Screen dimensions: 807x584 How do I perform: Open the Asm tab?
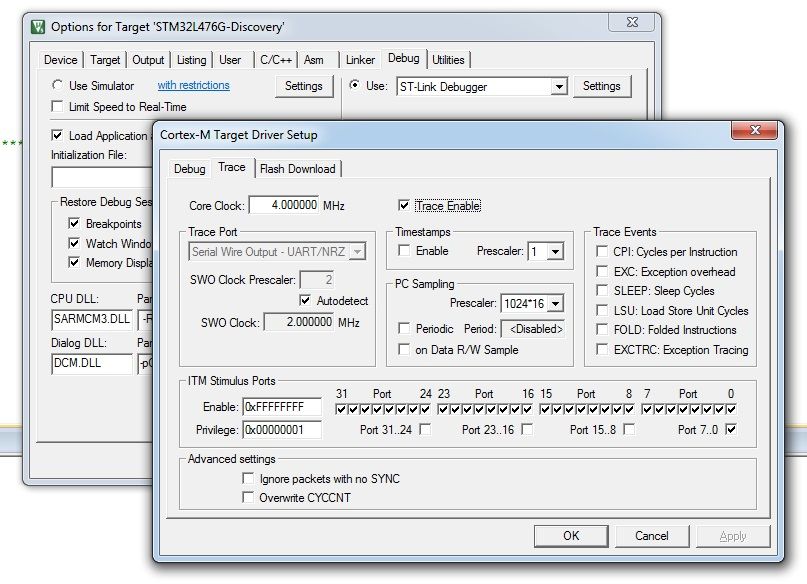(314, 60)
